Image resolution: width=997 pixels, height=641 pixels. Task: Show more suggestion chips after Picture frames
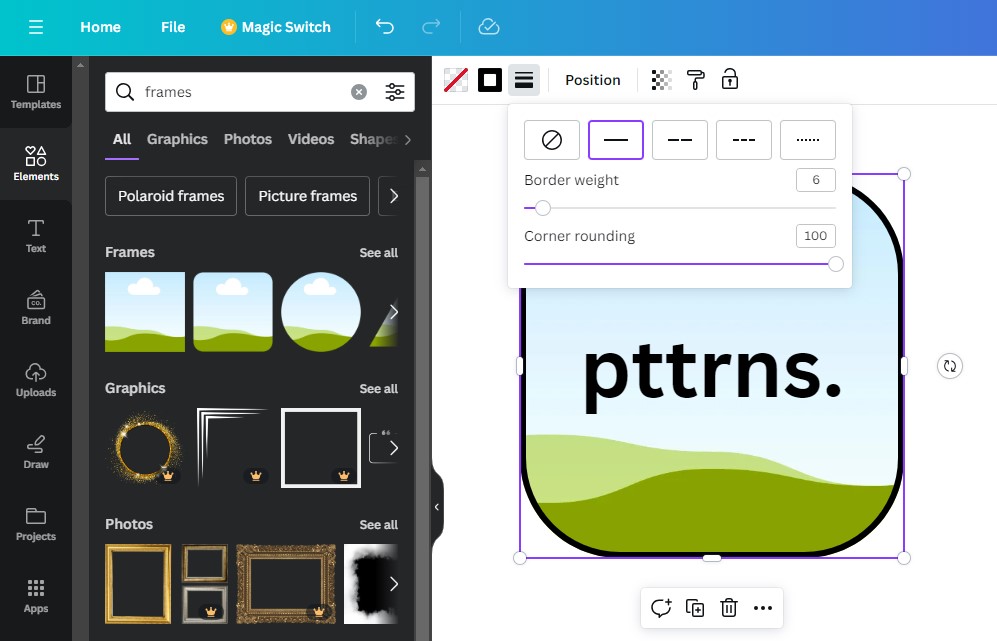click(394, 196)
